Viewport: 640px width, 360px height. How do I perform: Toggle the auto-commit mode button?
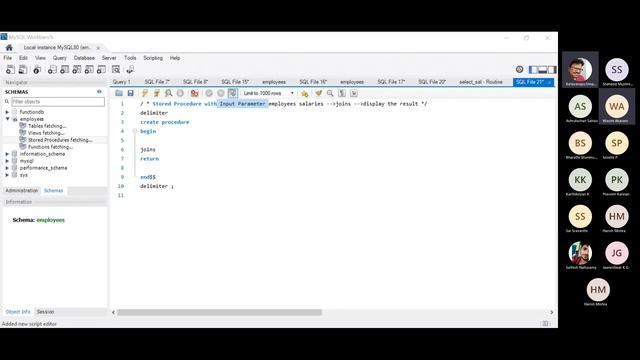233,93
